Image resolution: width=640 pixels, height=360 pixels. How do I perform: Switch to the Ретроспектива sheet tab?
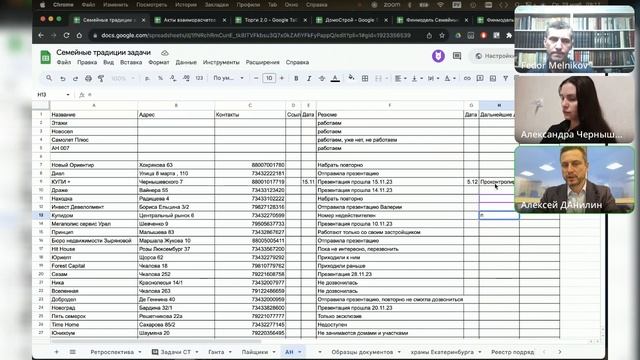[x=112, y=352]
